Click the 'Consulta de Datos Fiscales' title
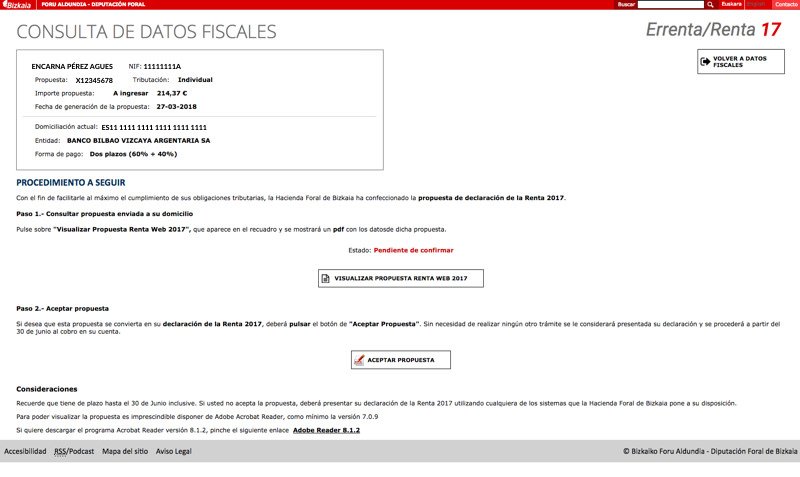This screenshot has width=800, height=477. coord(146,32)
